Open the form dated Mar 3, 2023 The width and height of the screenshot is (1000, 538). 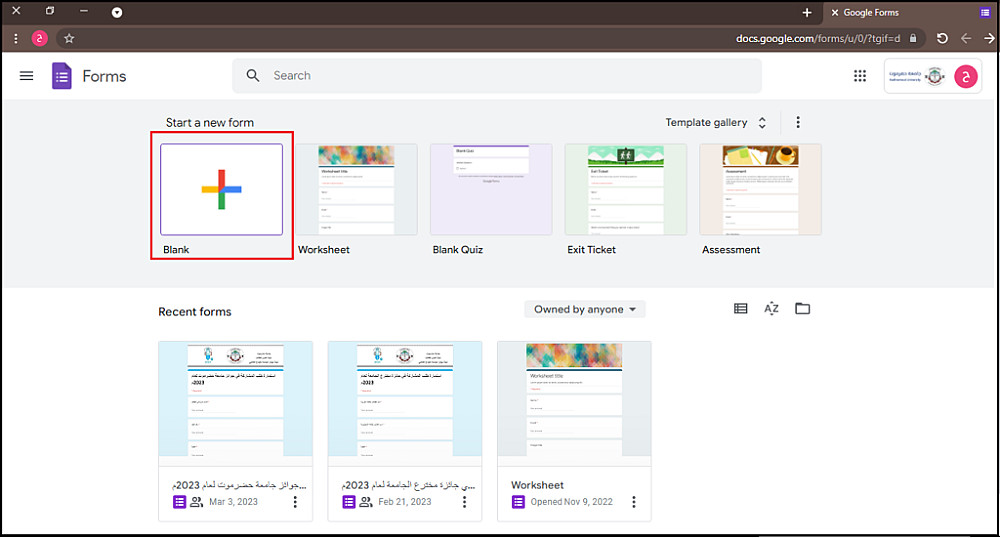pos(235,431)
